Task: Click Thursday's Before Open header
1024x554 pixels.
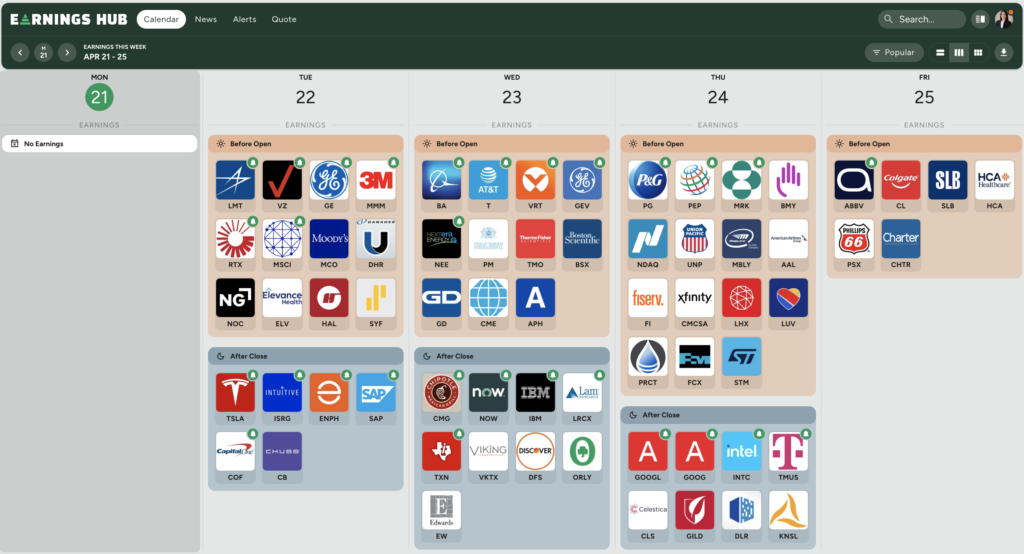Action: coord(718,144)
